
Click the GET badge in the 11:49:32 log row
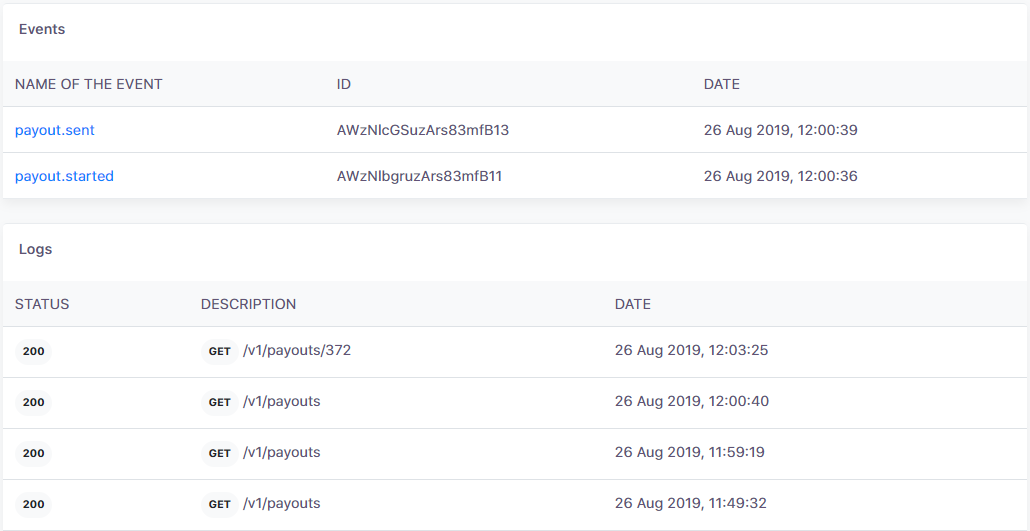pos(219,505)
